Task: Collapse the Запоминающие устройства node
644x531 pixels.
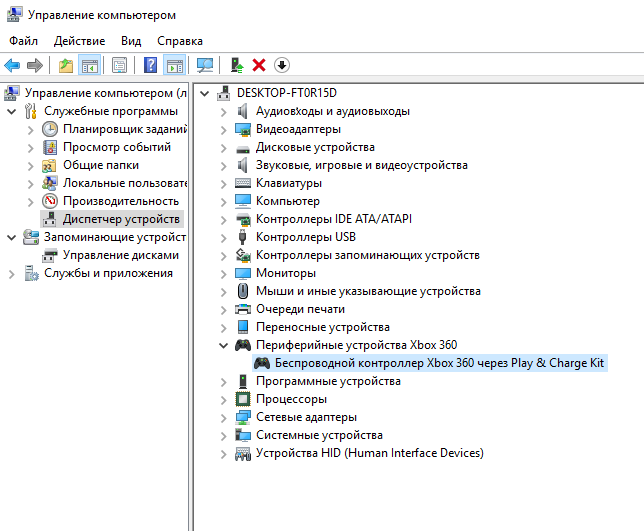Action: [x=12, y=237]
